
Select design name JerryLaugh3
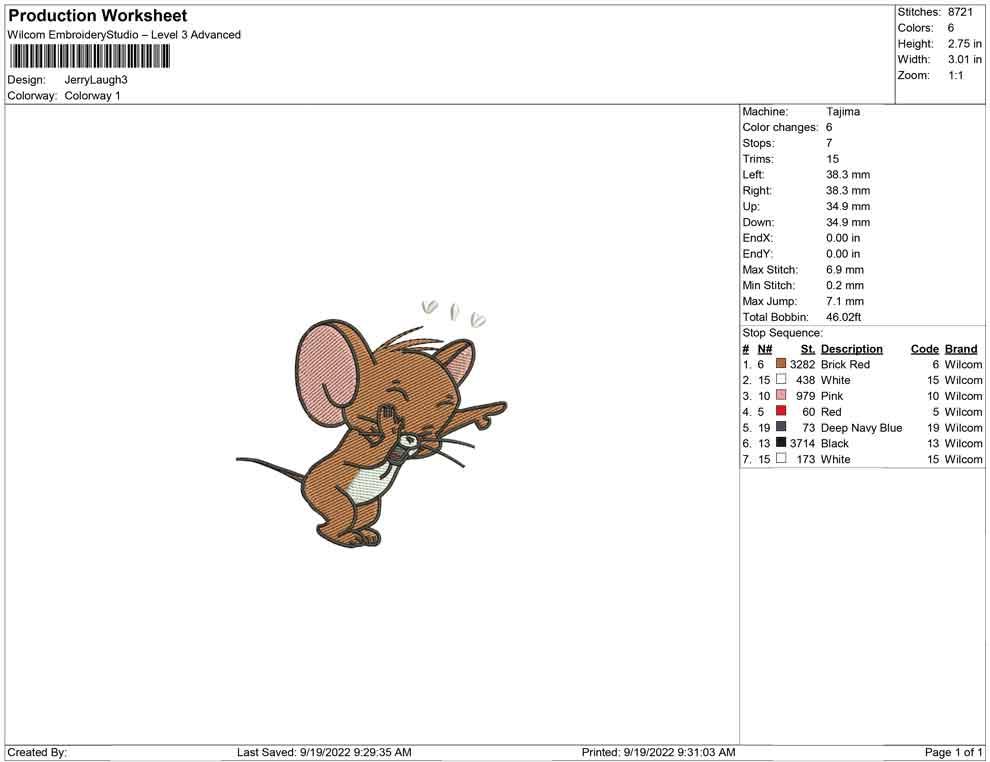pyautogui.click(x=96, y=80)
